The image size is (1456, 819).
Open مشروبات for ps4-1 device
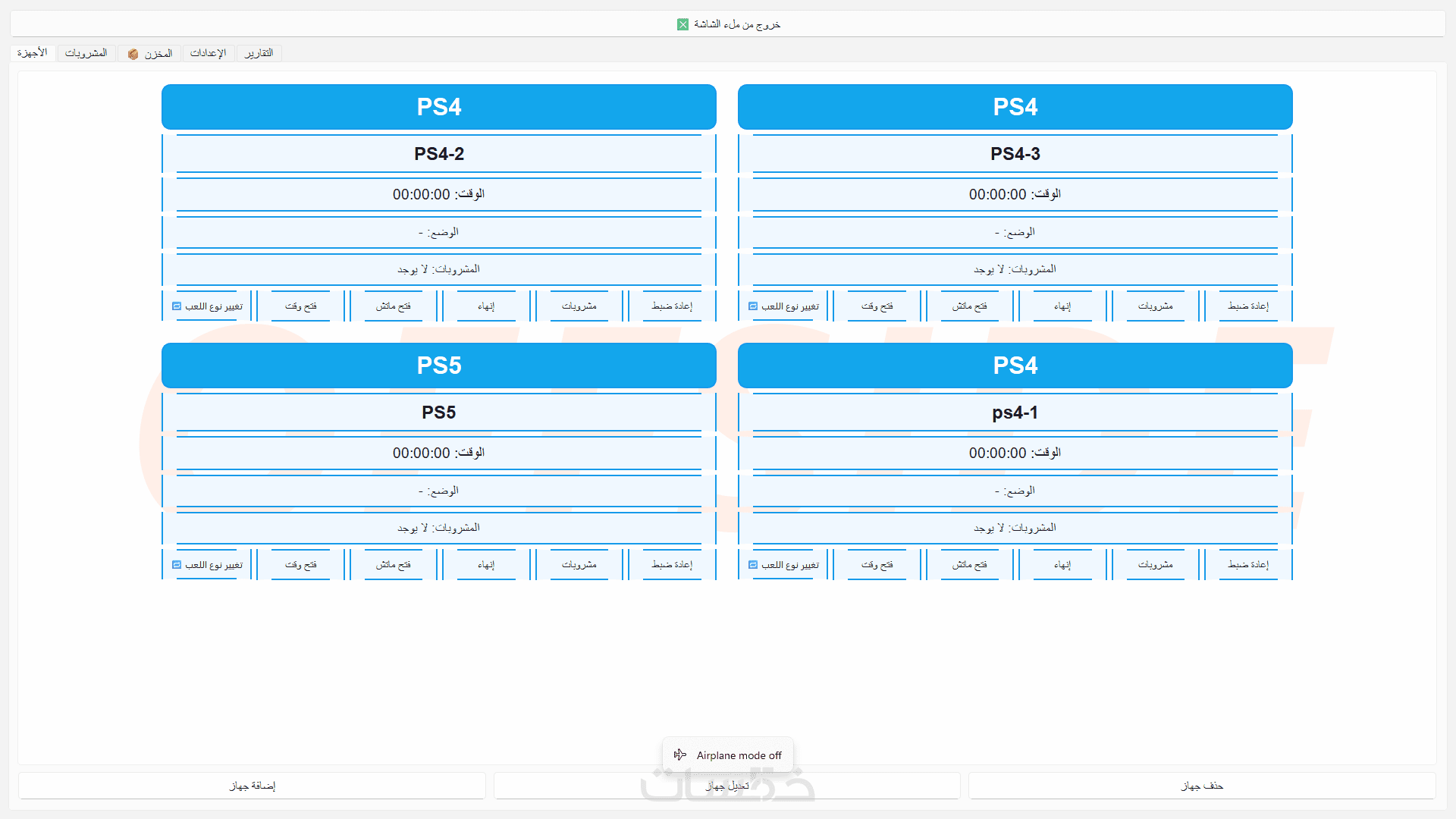point(1155,565)
